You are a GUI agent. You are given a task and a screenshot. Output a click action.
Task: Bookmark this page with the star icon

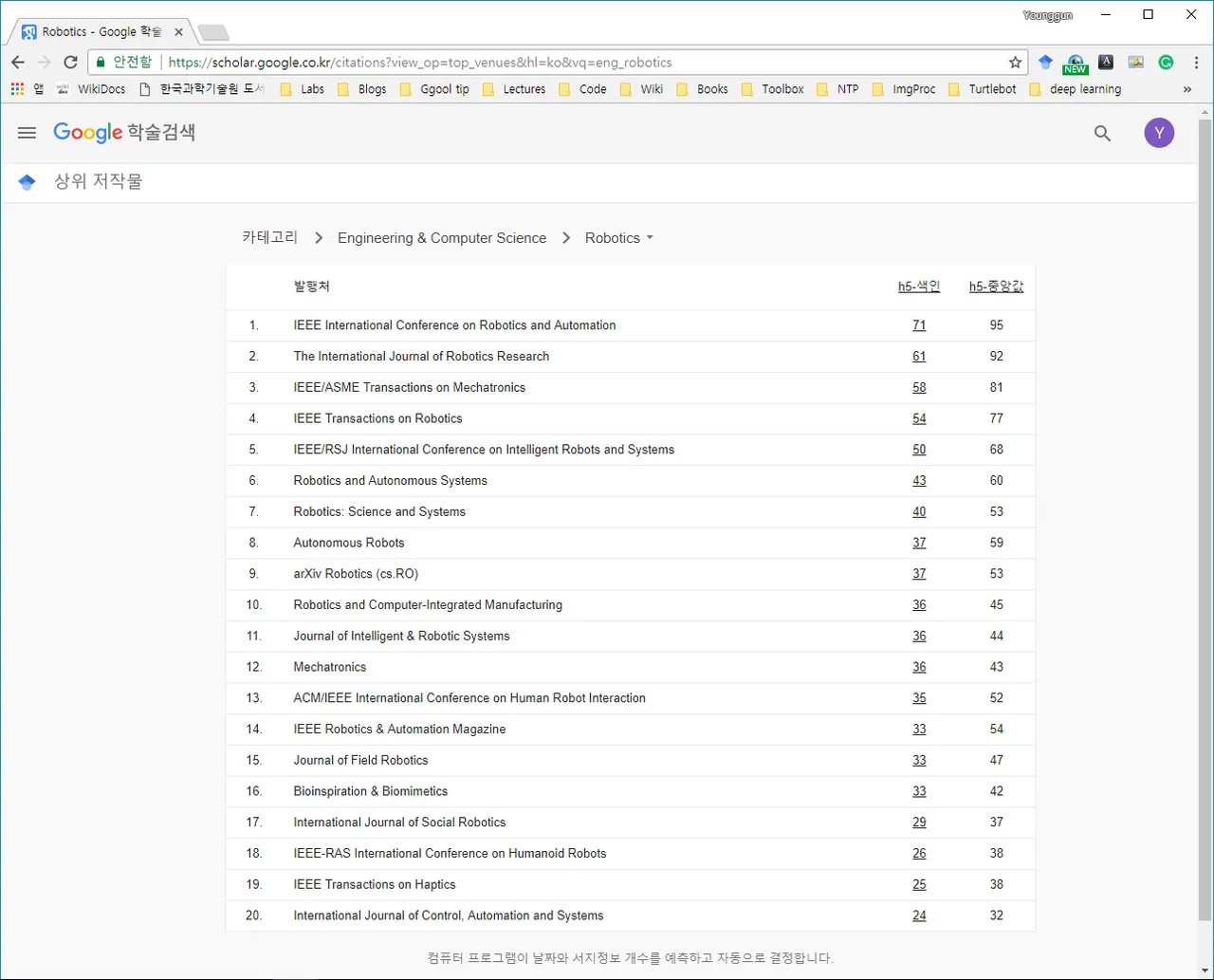[x=1016, y=63]
